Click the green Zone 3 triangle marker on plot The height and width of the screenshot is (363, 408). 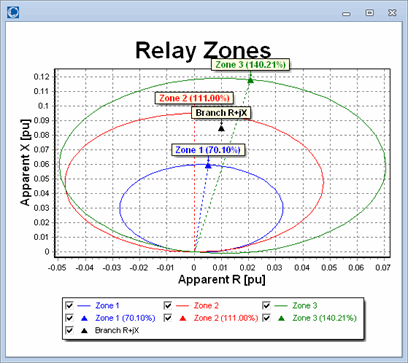(251, 80)
